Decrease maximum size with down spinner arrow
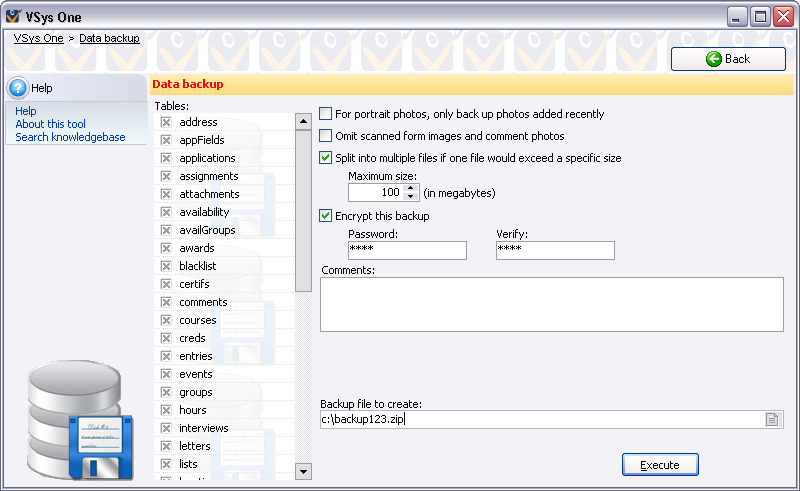This screenshot has width=800, height=491. [411, 197]
